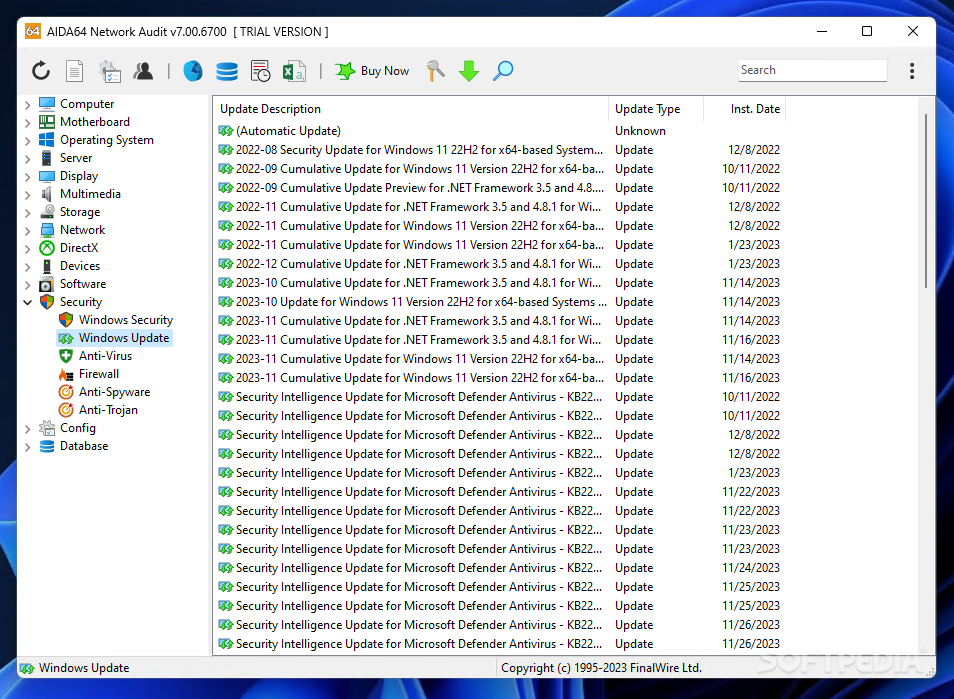Open the blue pie chart statistics icon
The height and width of the screenshot is (699, 954).
point(193,71)
